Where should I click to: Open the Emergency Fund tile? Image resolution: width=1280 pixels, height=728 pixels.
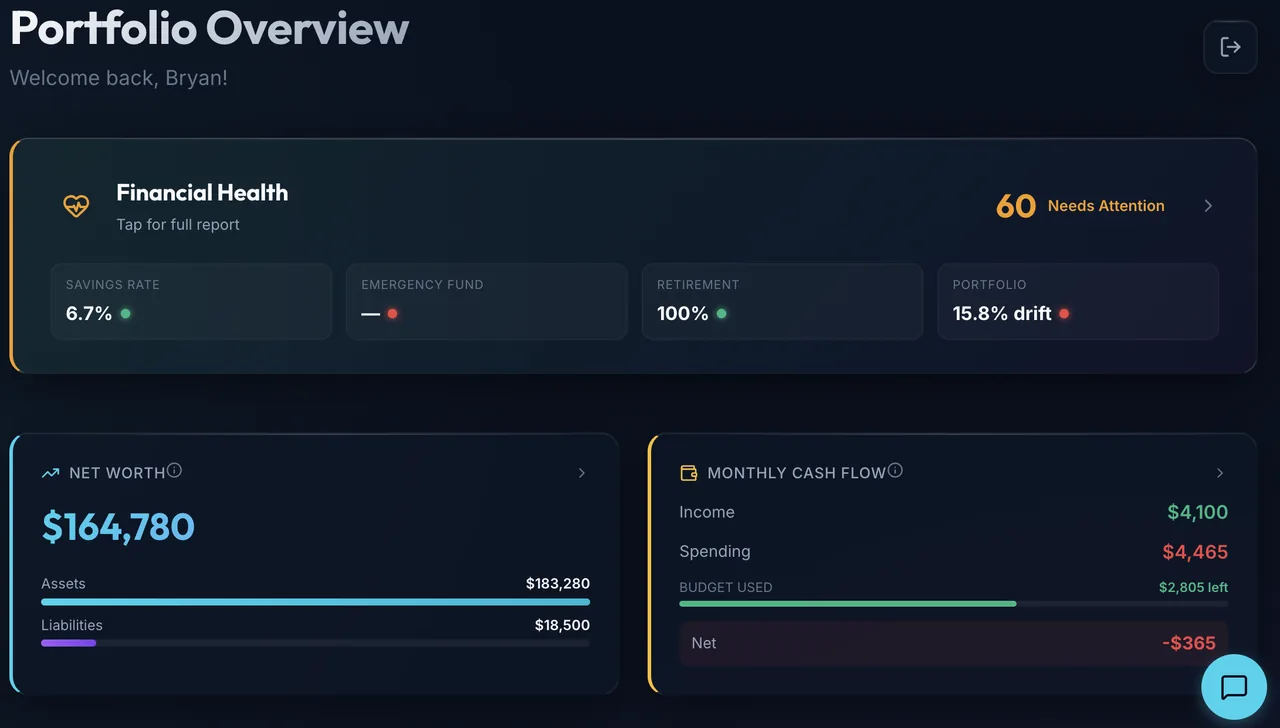(x=487, y=301)
